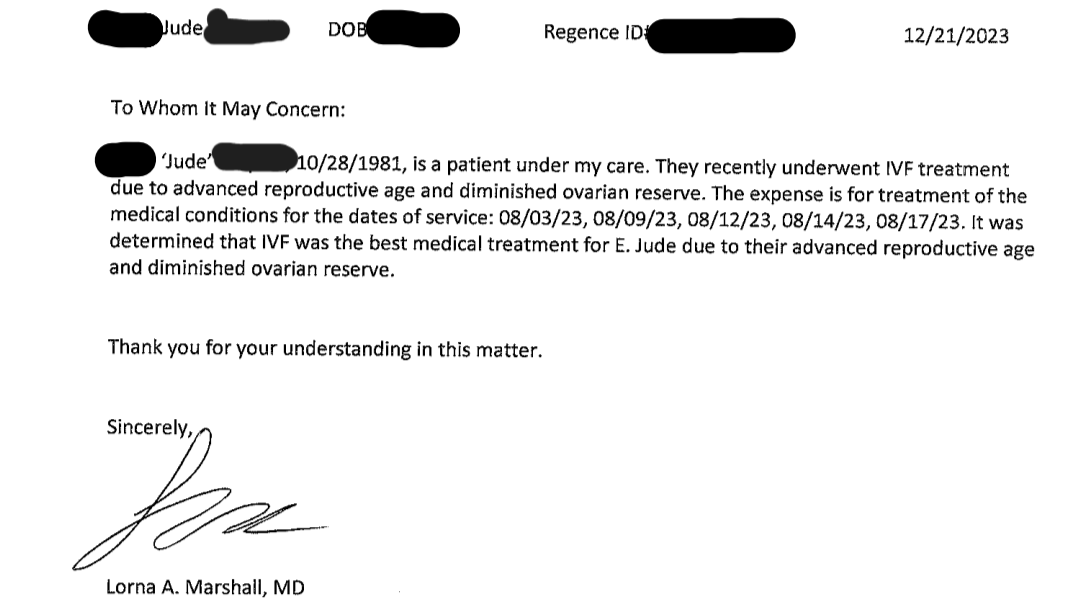Image resolution: width=1066 pixels, height=602 pixels.
Task: Click the word 'Sincerely,'
Action: pos(149,427)
